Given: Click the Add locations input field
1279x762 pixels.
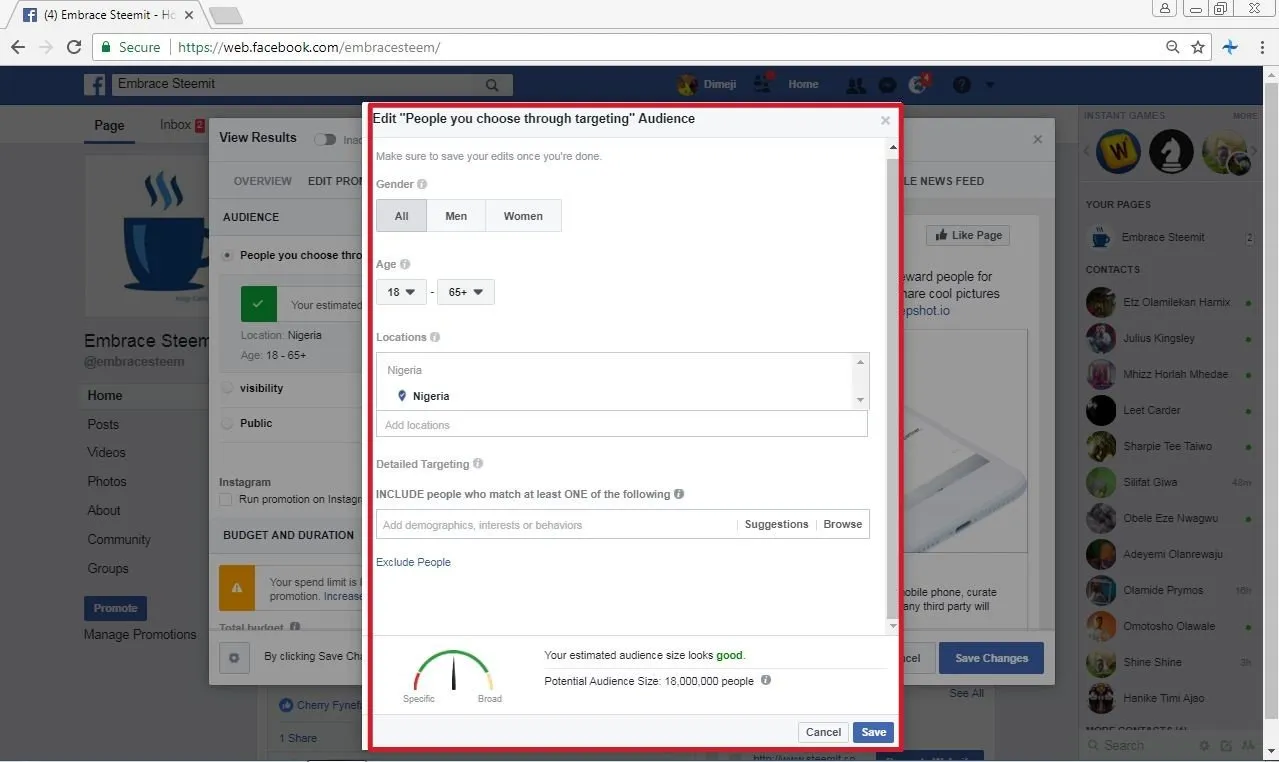Looking at the screenshot, I should (621, 425).
